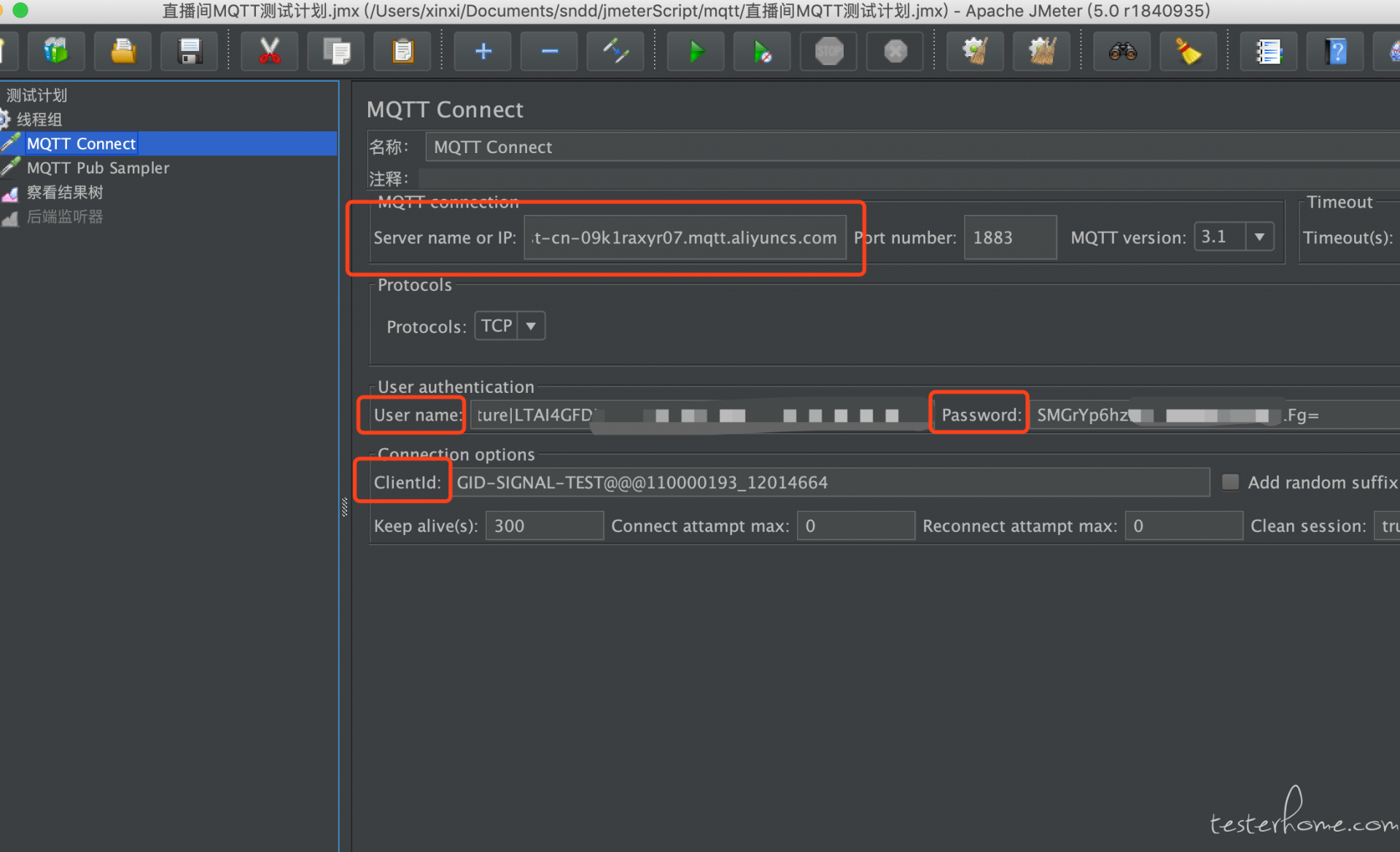Viewport: 1400px width, 852px height.
Task: Click the User name input field
Action: click(x=701, y=415)
